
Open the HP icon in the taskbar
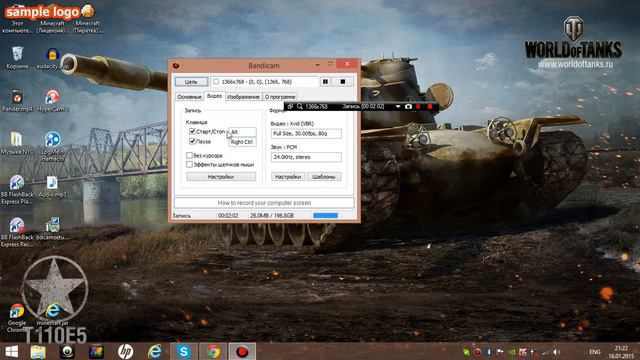(125, 351)
